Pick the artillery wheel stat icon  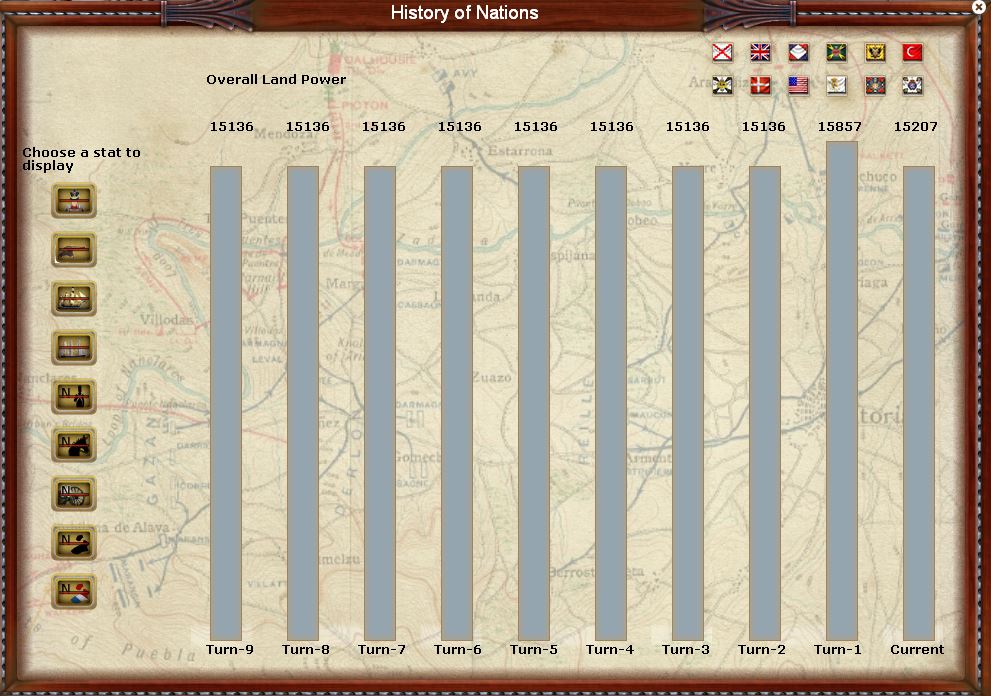[x=74, y=494]
